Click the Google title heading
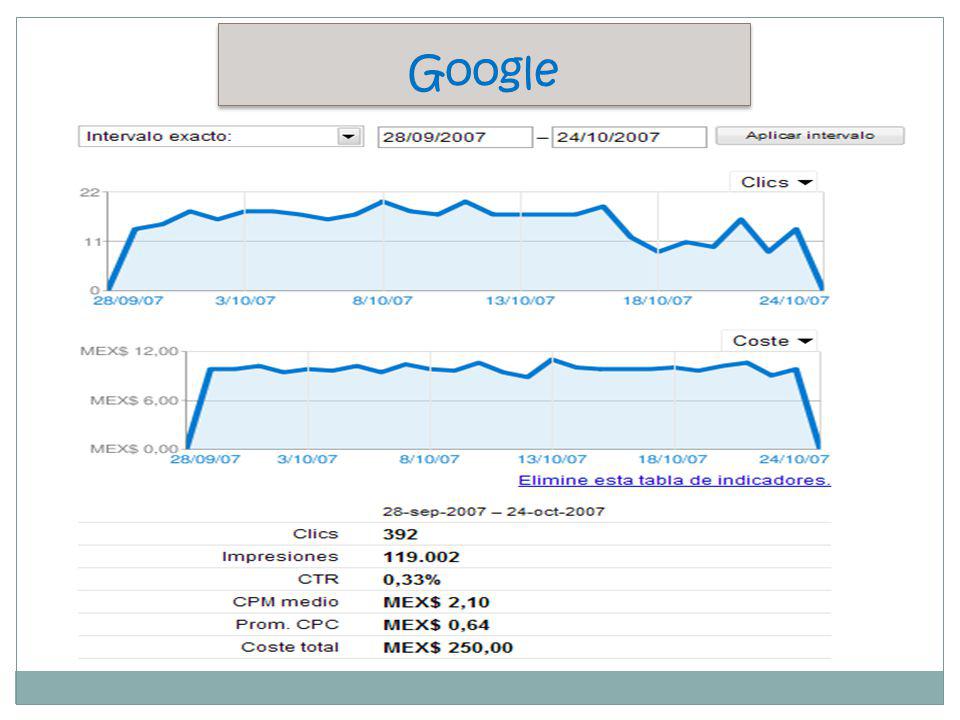The width and height of the screenshot is (960, 720). pyautogui.click(x=484, y=72)
